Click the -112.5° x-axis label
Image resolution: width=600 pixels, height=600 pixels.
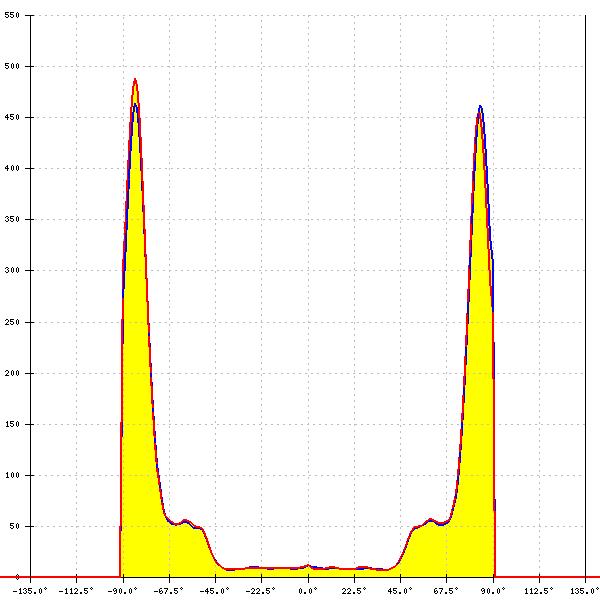[77, 591]
